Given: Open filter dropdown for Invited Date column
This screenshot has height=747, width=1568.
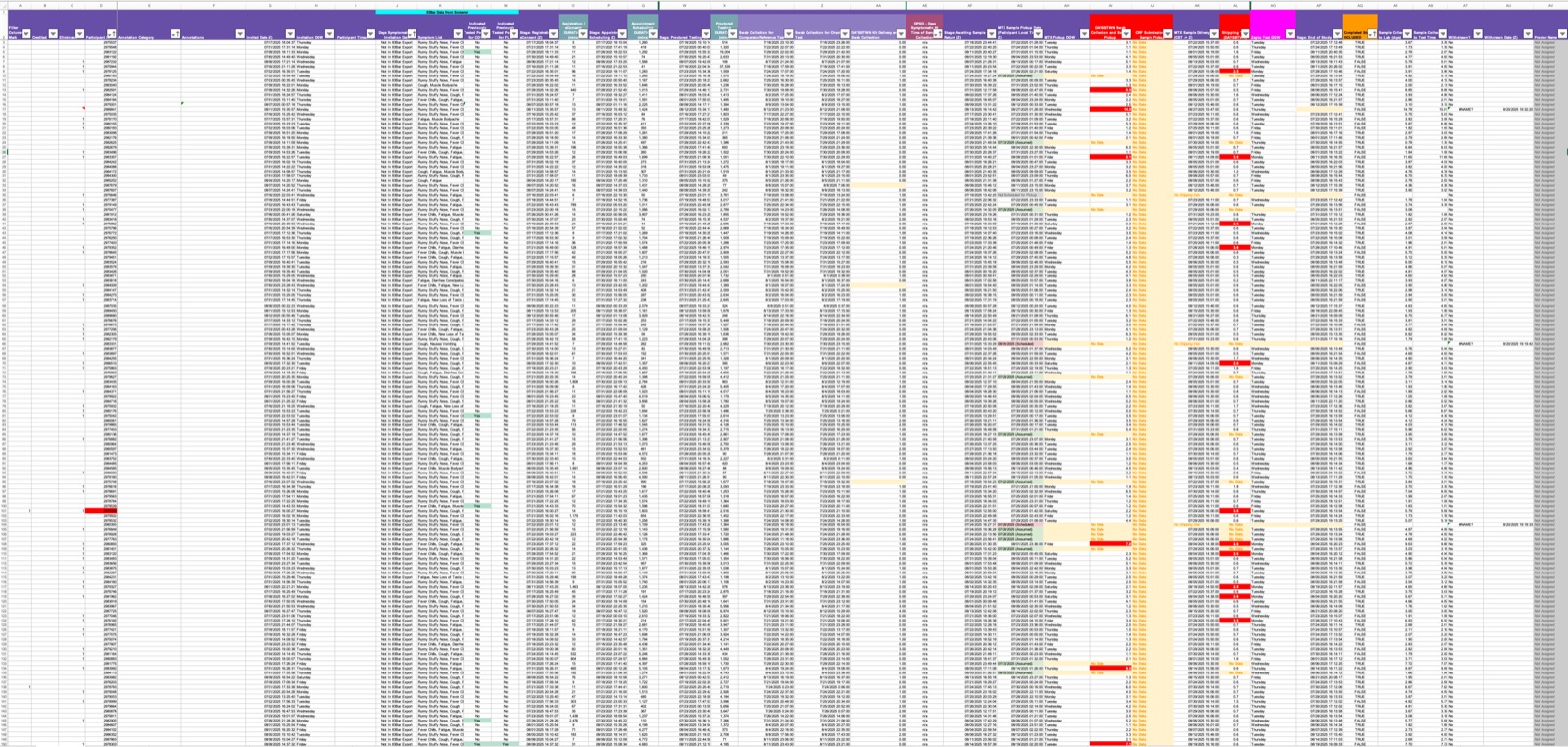Looking at the screenshot, I should point(290,34).
